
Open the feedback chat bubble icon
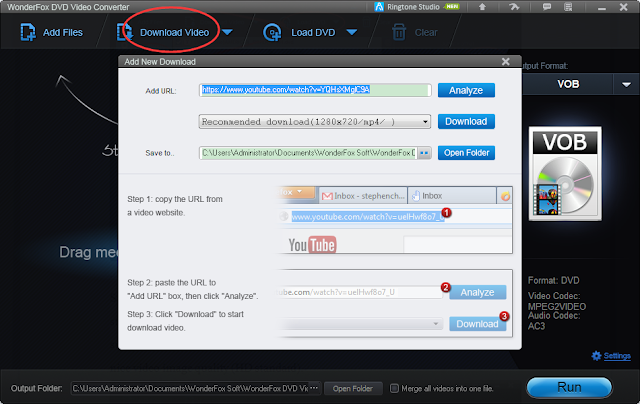[x=547, y=7]
